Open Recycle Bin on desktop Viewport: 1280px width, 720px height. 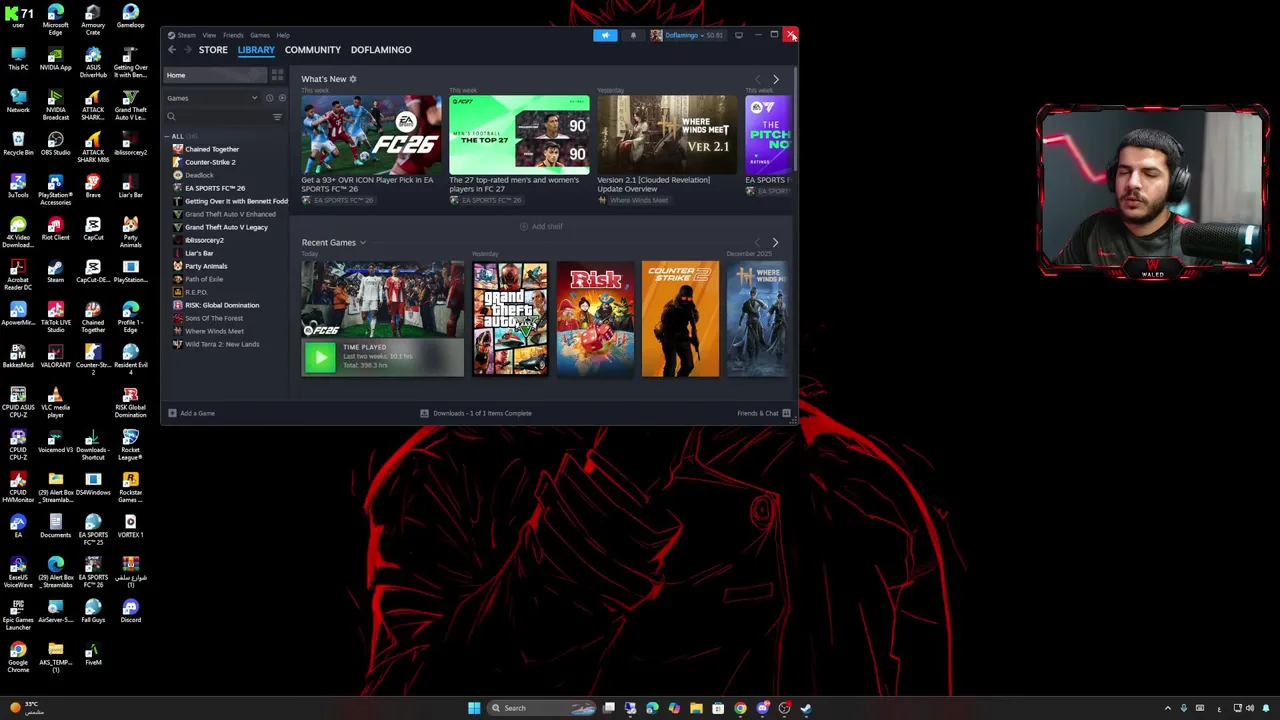(18, 142)
